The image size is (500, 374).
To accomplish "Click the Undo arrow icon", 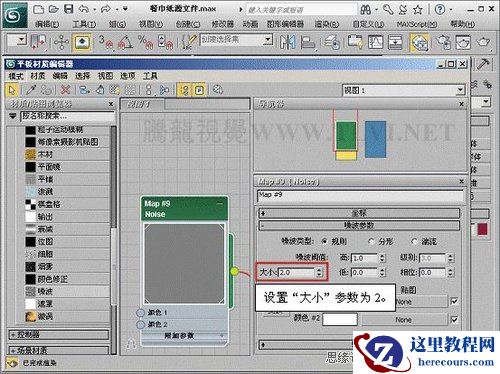I will 84,9.
